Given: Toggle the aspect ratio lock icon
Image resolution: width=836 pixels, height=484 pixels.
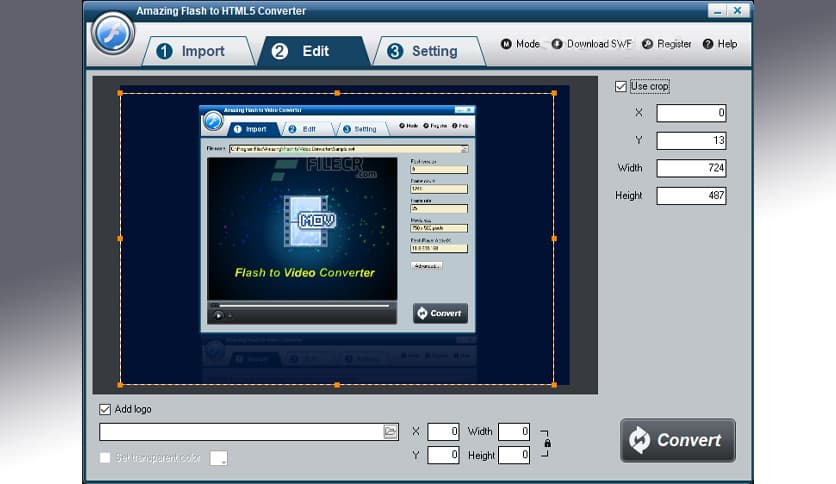Looking at the screenshot, I should tap(547, 443).
